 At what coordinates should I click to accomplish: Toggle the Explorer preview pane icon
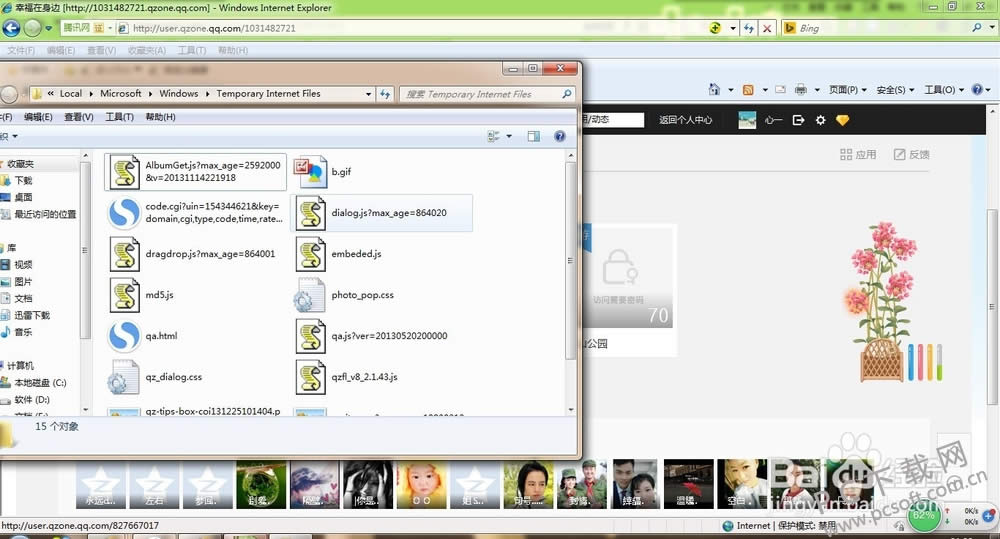pos(534,136)
